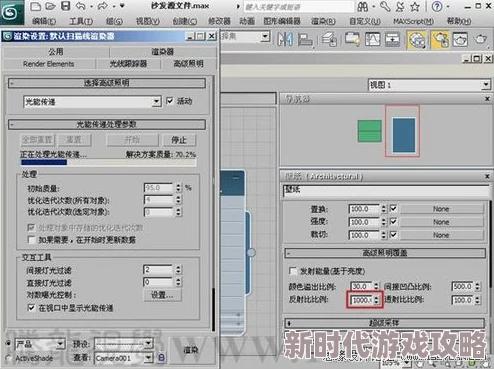This screenshot has width=494, height=369.
Task: Toggle the 强度 map checkbox
Action: click(x=393, y=222)
